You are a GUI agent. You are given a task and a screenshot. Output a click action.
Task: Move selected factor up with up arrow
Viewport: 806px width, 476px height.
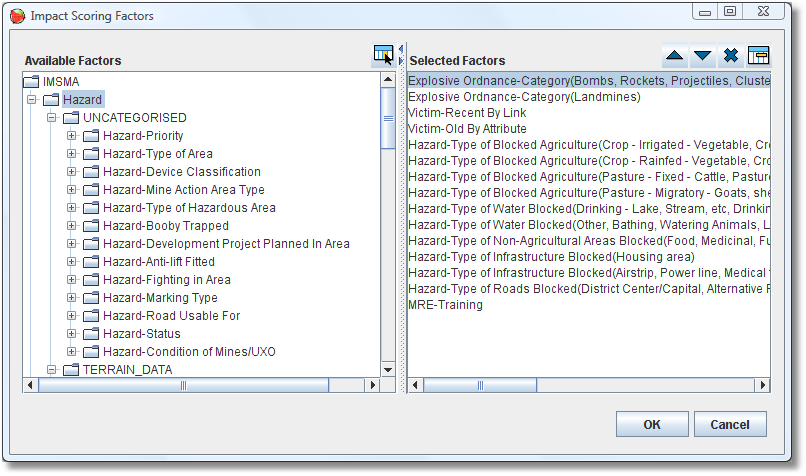[x=675, y=56]
